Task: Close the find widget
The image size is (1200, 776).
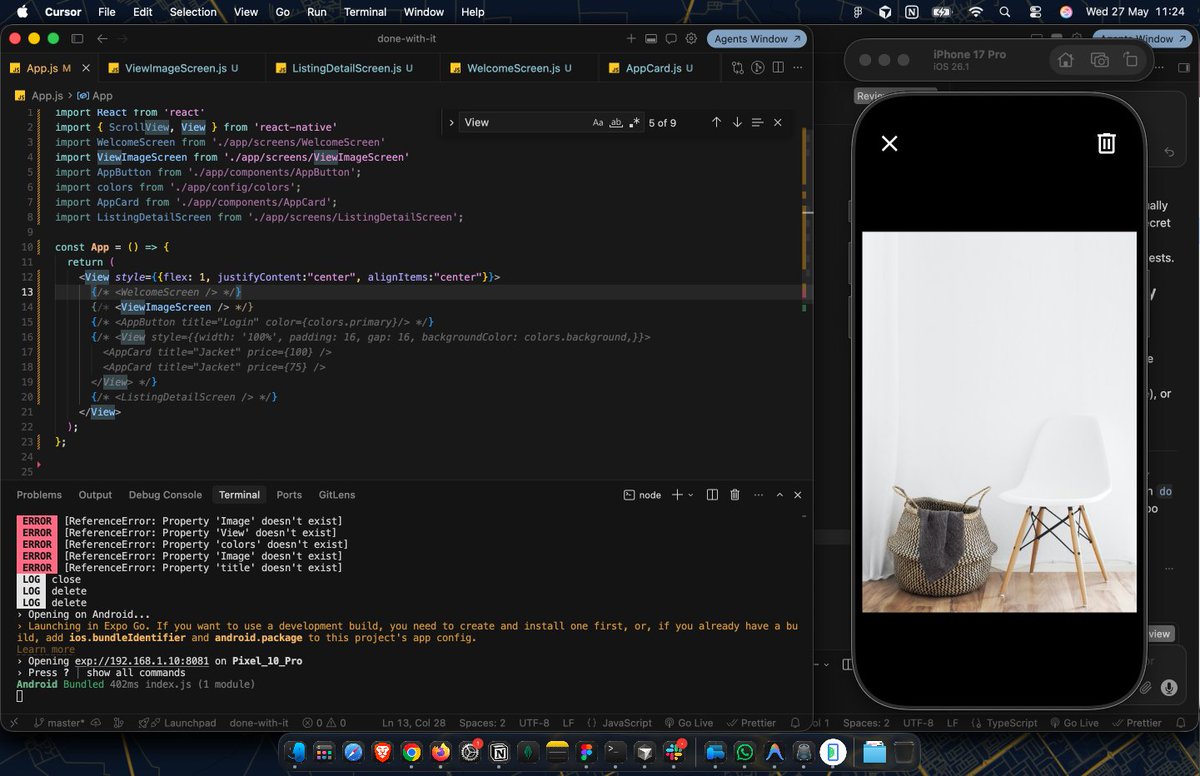Action: tap(777, 122)
